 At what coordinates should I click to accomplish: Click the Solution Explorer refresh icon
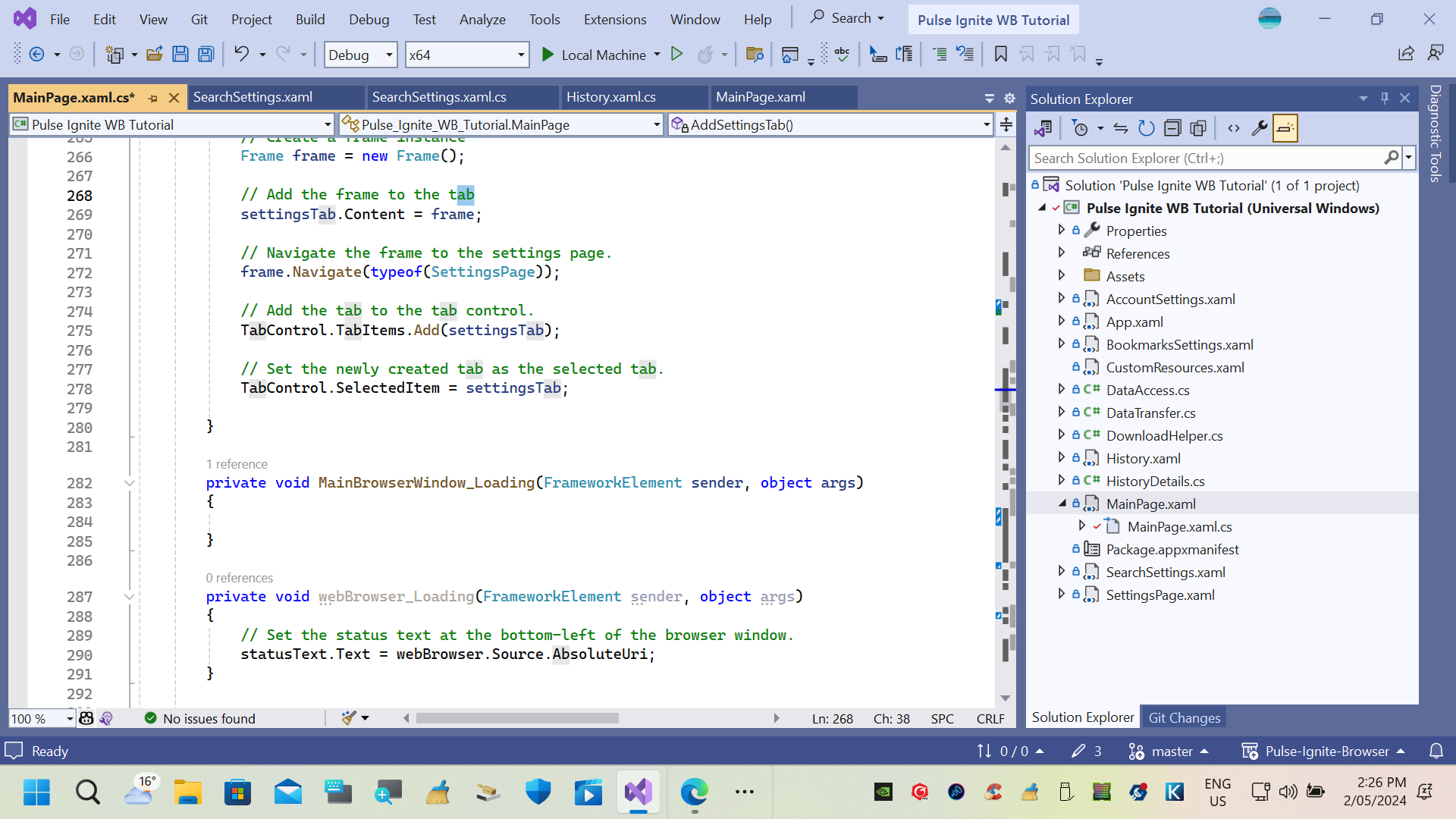1147,128
